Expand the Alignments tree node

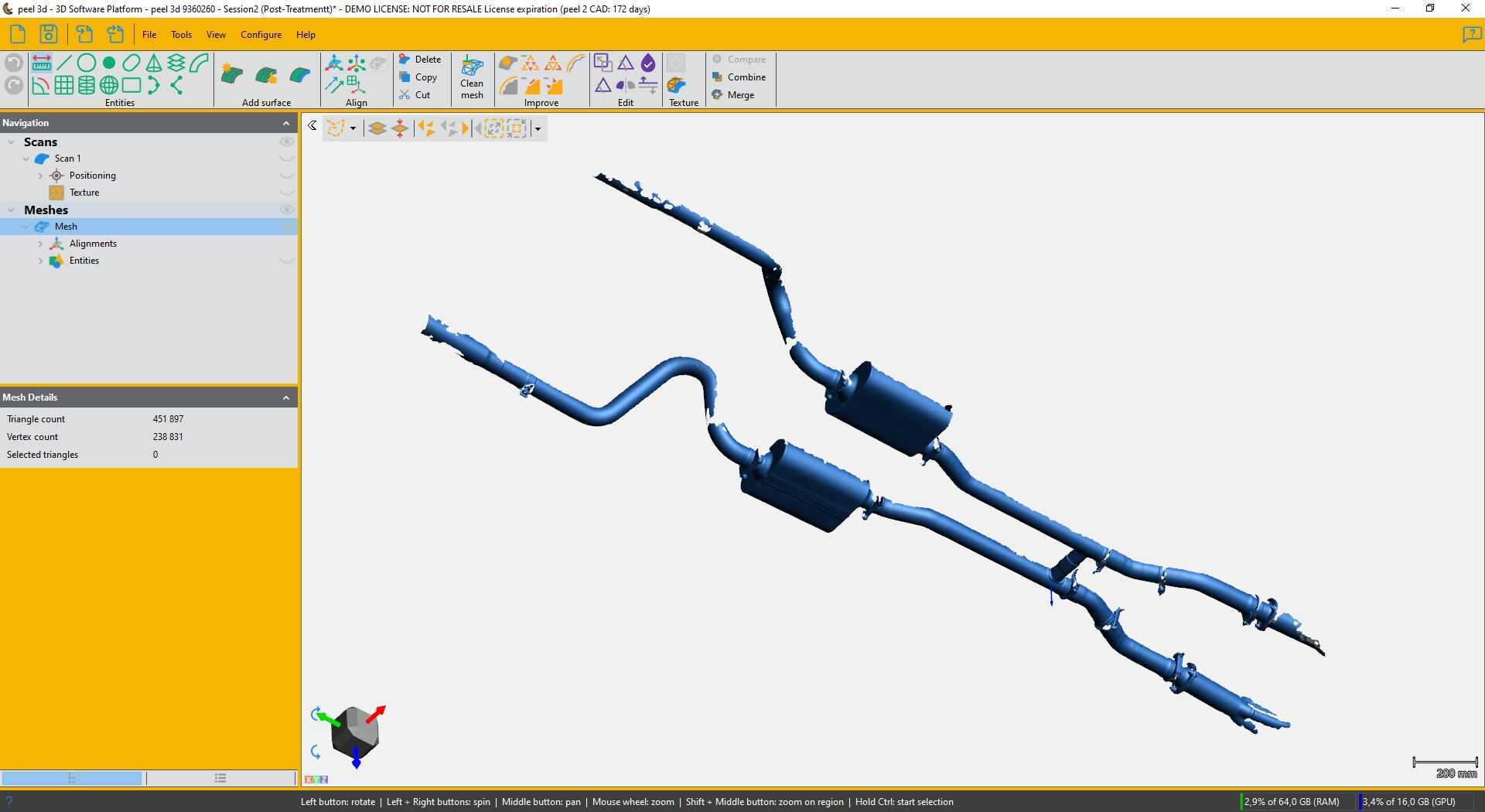pos(40,244)
